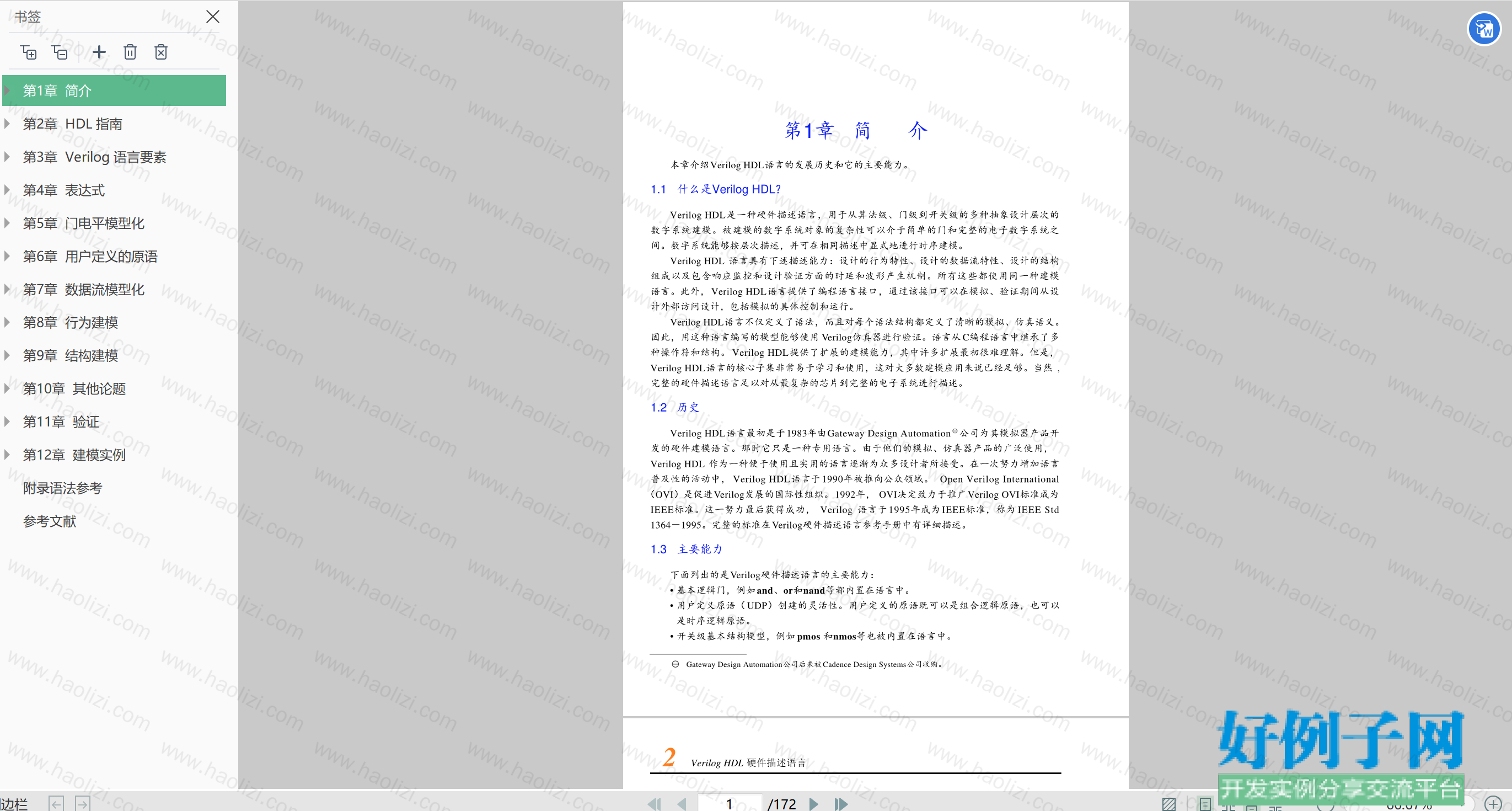
Task: Delete selected bookmark using trash icon
Action: coord(130,52)
